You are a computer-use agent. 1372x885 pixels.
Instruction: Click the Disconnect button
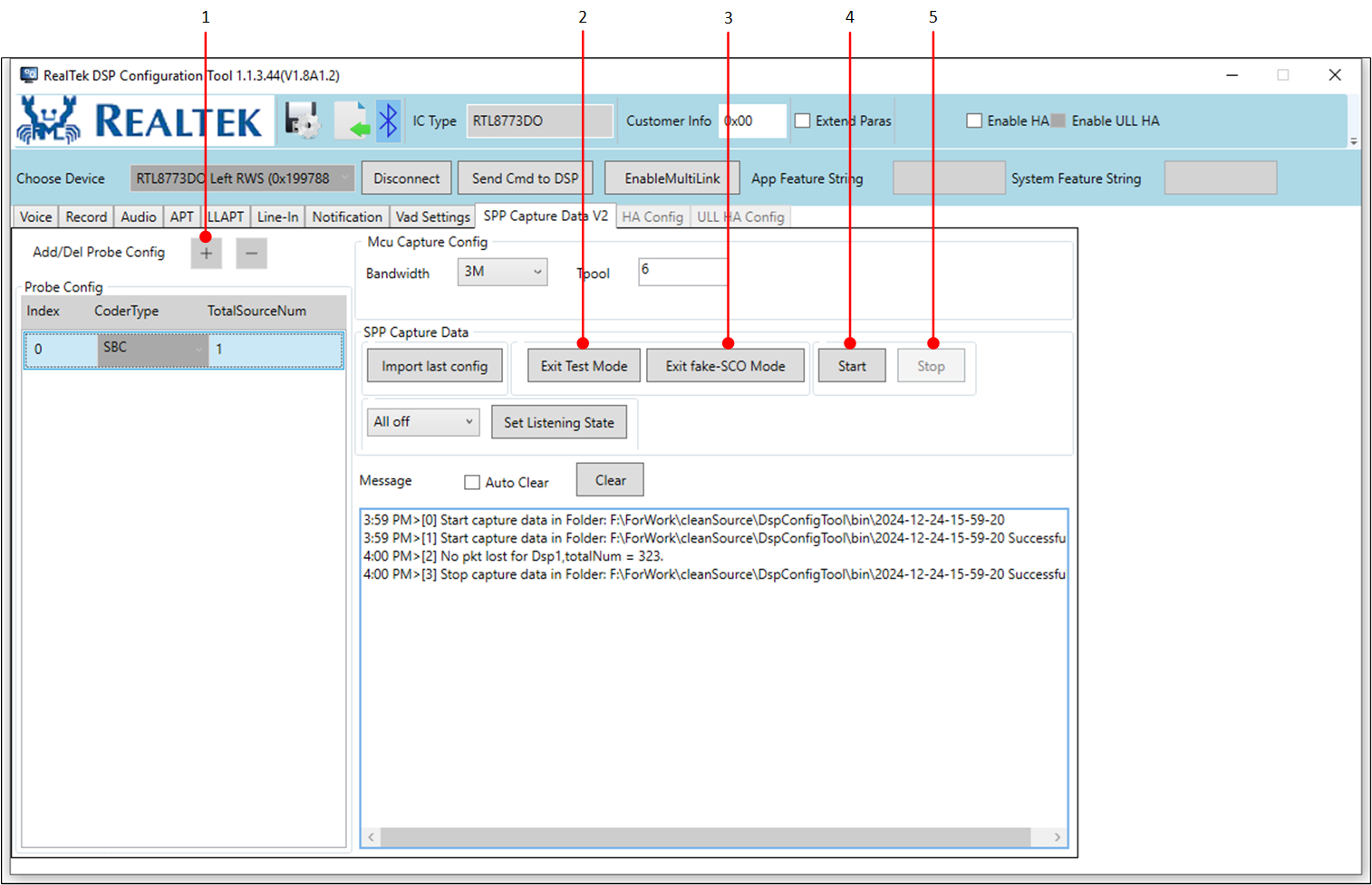(406, 178)
